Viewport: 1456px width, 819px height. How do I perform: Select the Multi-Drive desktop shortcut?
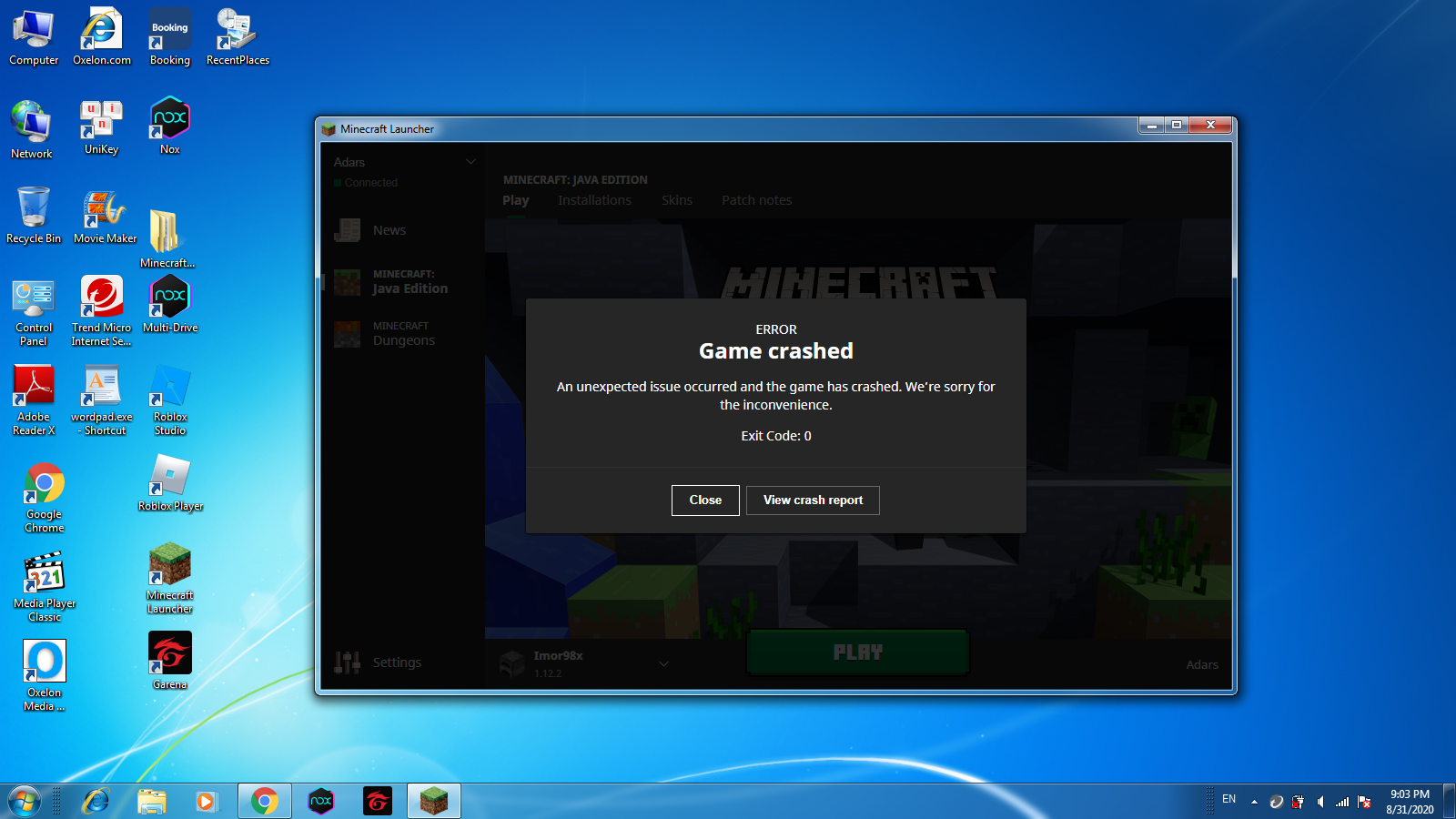(x=170, y=305)
